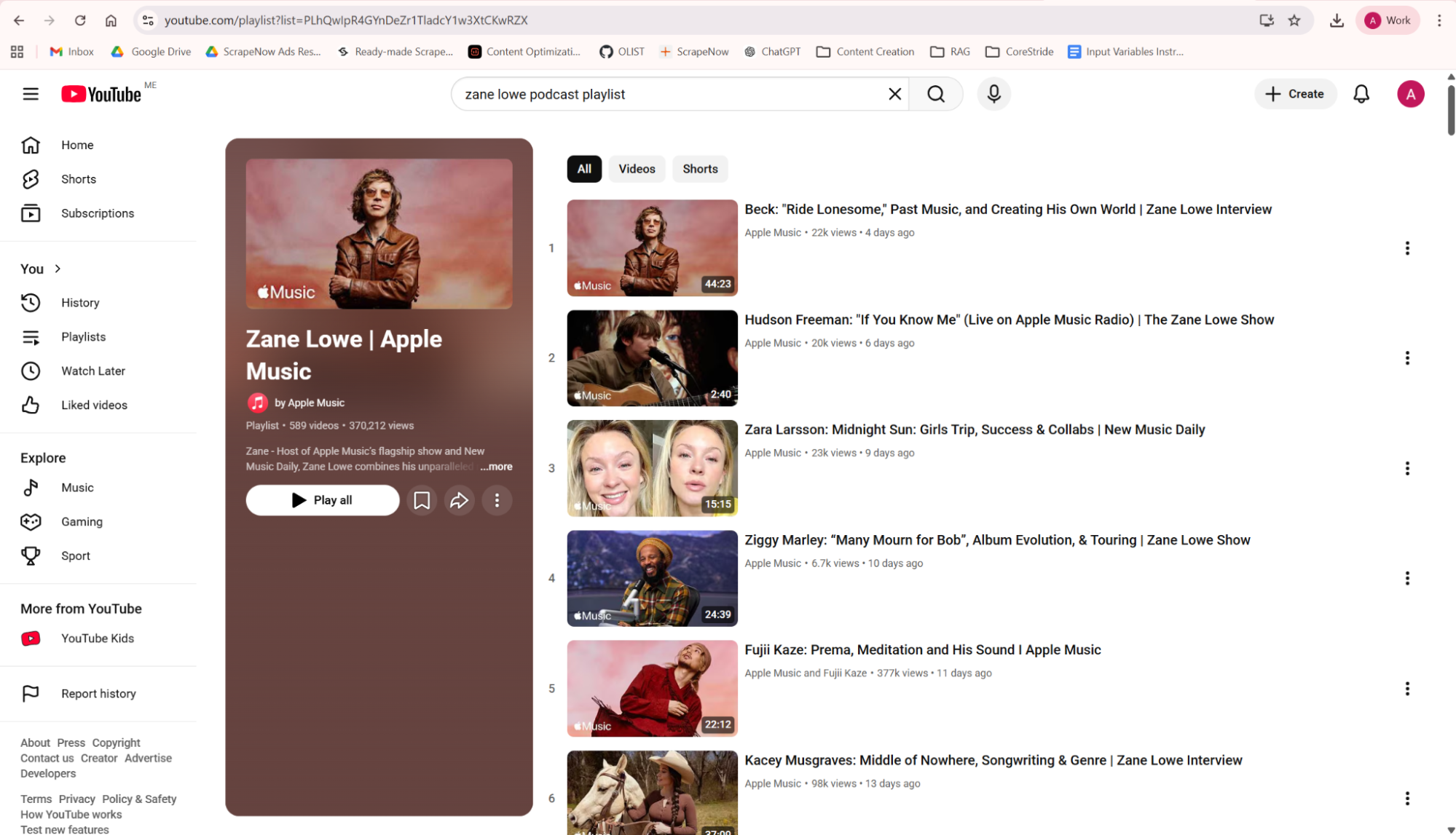The width and height of the screenshot is (1456, 835).
Task: Open the Google Drive bookmark
Action: coord(151,52)
